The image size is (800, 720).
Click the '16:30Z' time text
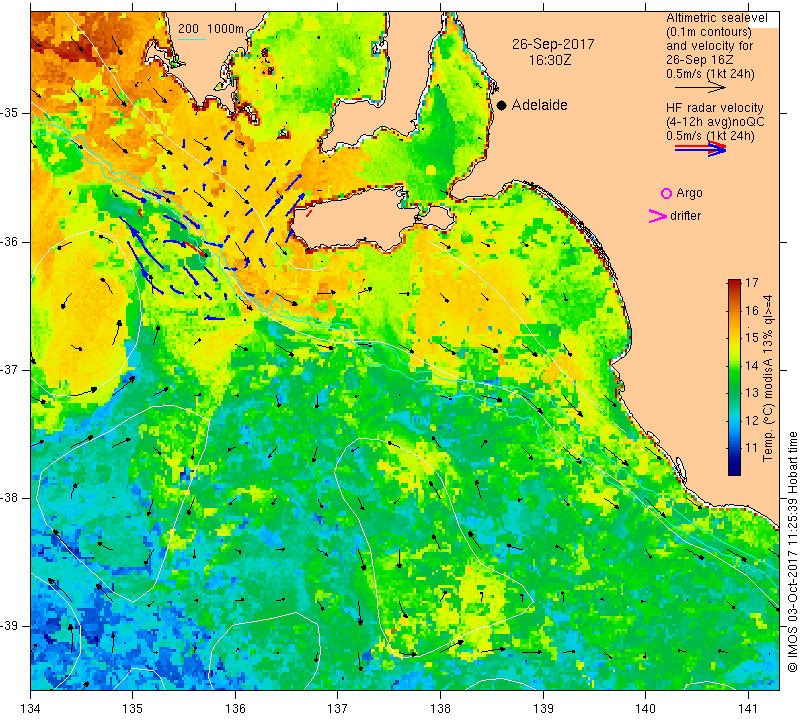(549, 61)
